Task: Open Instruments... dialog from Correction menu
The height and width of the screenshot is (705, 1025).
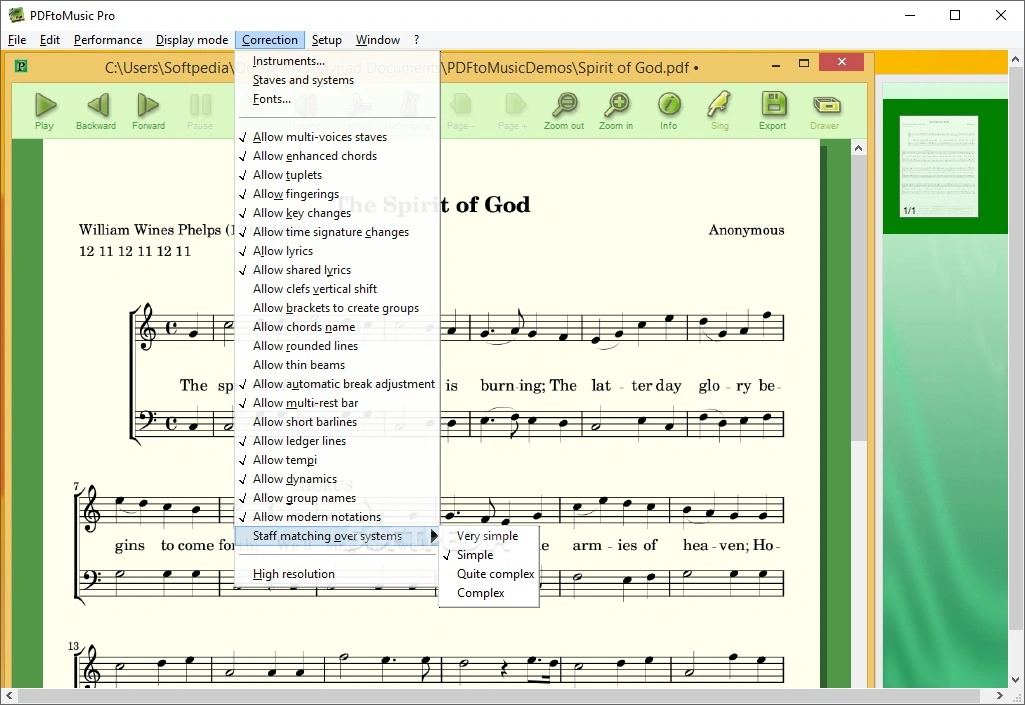Action: [x=288, y=61]
